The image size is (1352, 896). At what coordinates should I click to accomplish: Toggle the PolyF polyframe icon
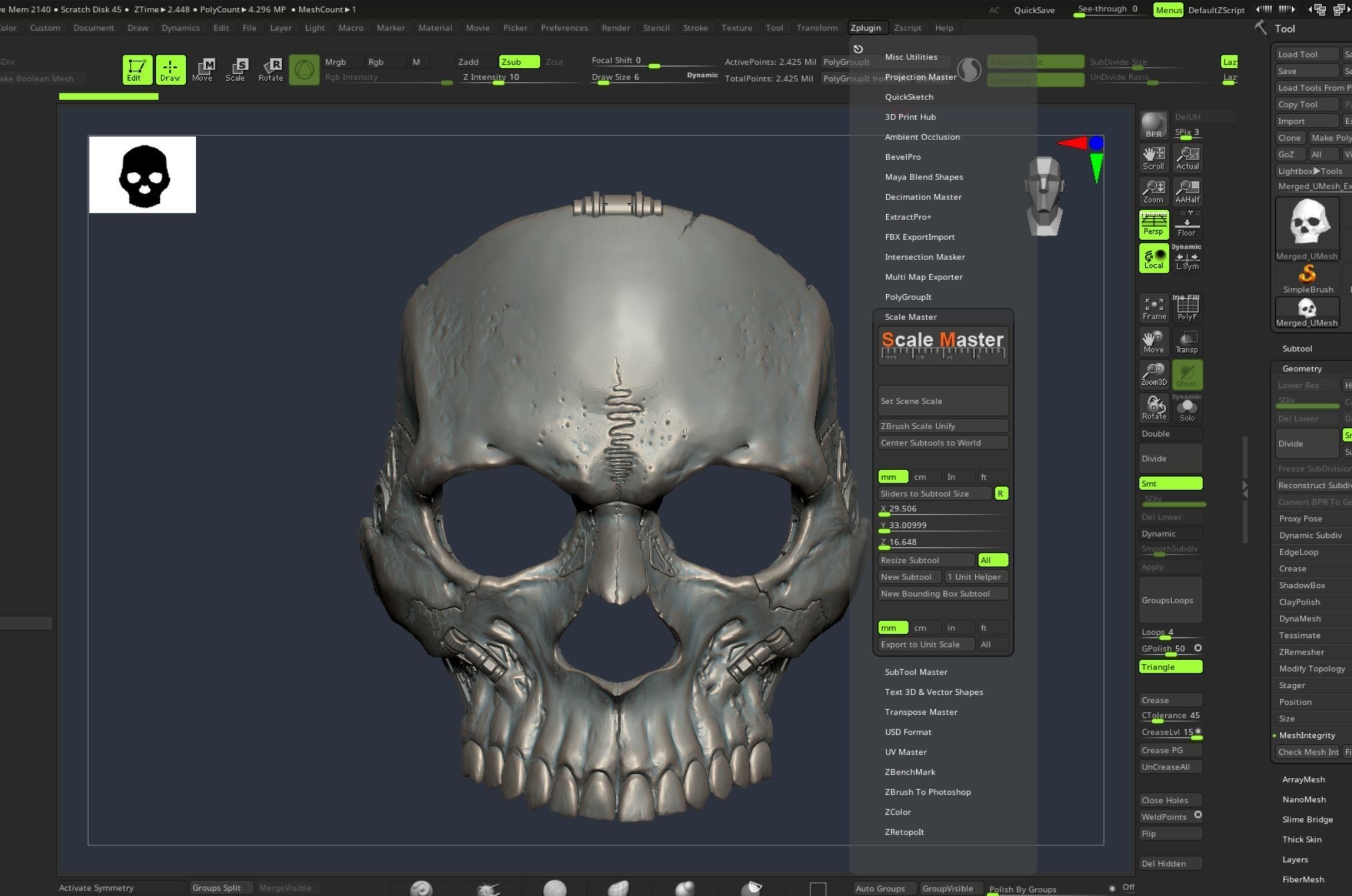point(1187,308)
